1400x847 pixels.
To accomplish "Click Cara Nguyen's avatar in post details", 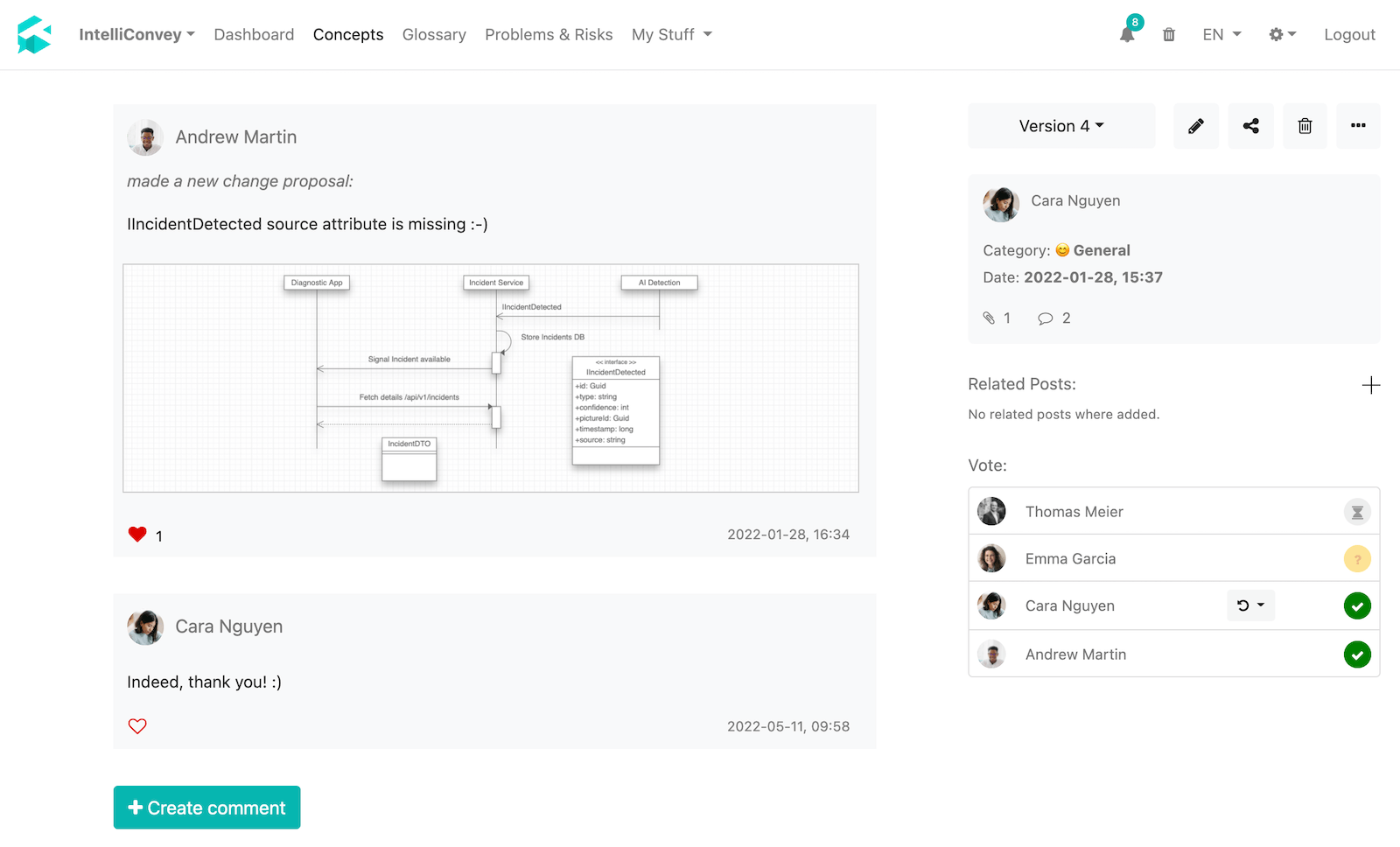I will pos(1001,204).
